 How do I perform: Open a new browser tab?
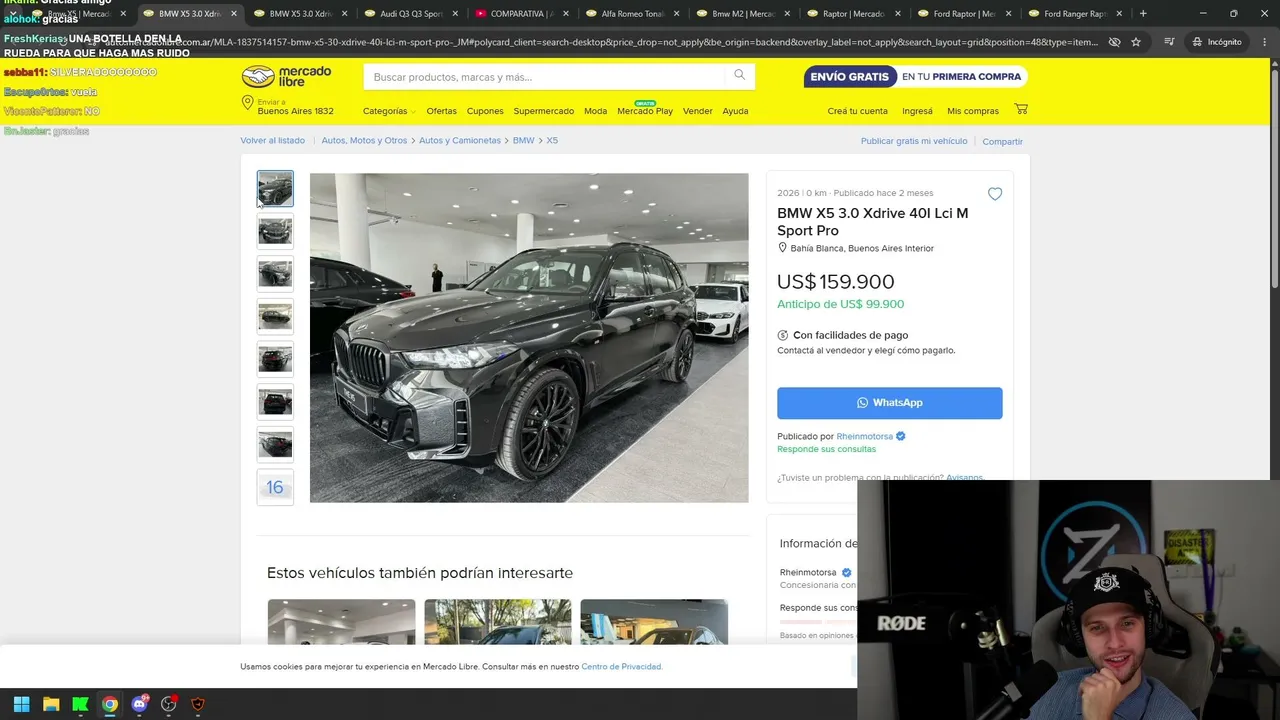[1143, 14]
